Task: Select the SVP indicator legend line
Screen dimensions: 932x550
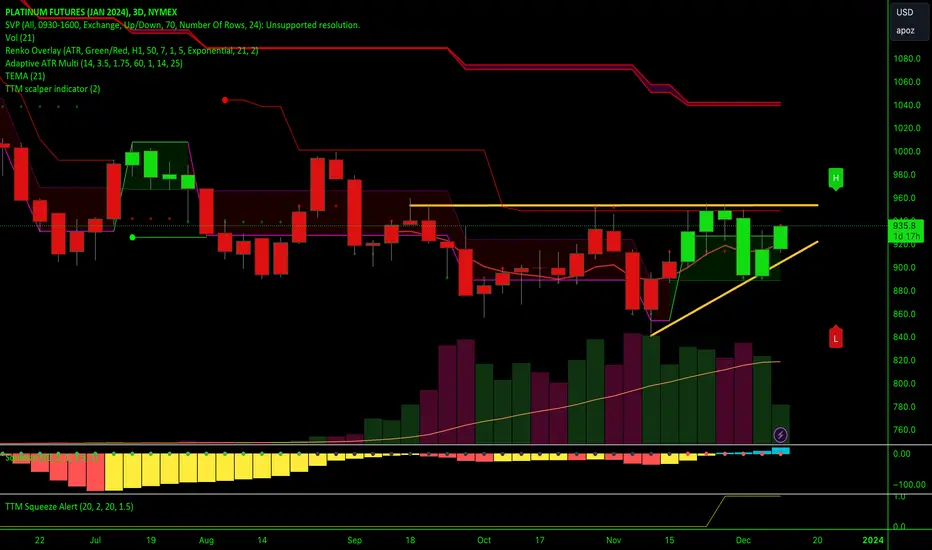Action: tap(182, 25)
